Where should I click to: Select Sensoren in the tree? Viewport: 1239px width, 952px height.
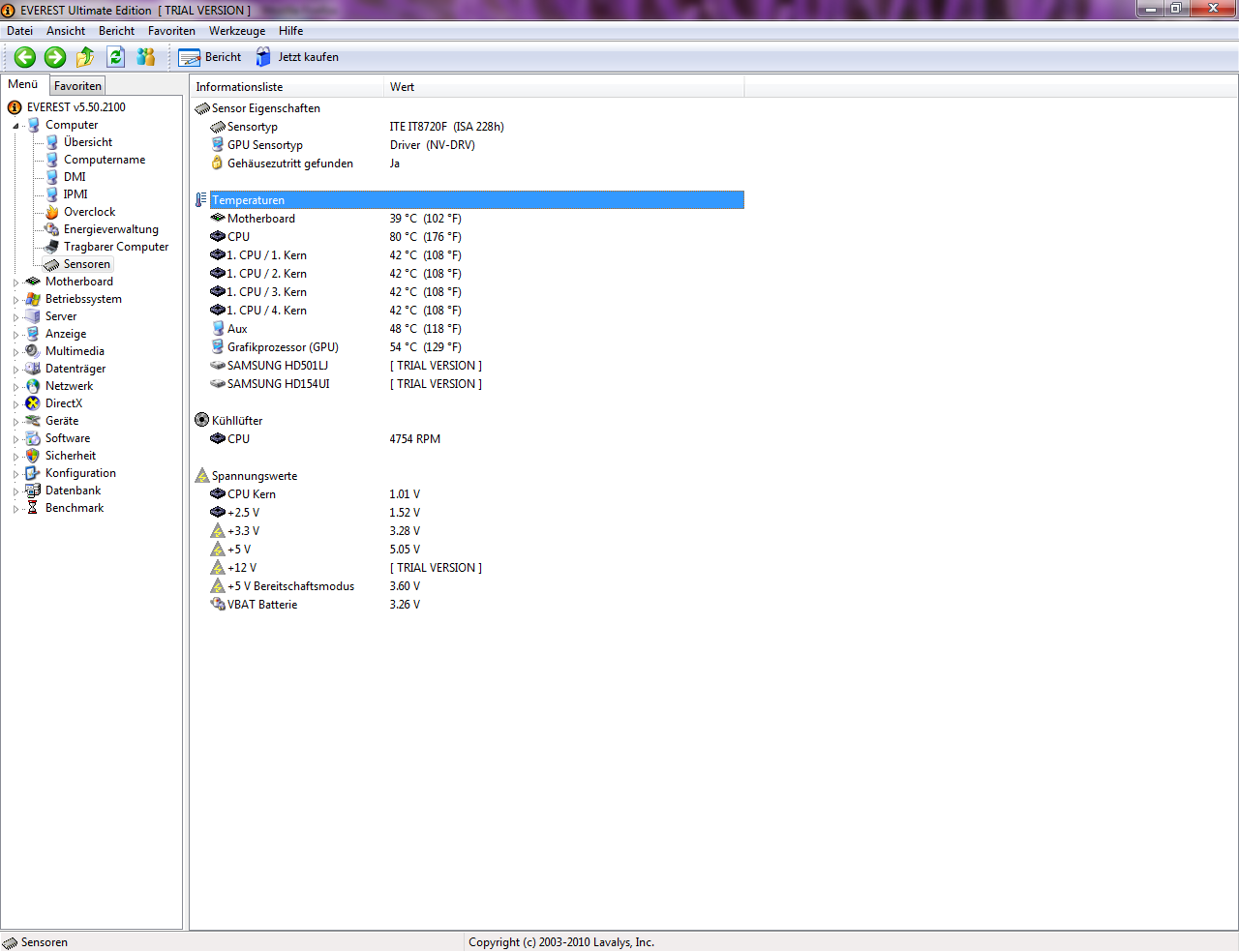87,264
